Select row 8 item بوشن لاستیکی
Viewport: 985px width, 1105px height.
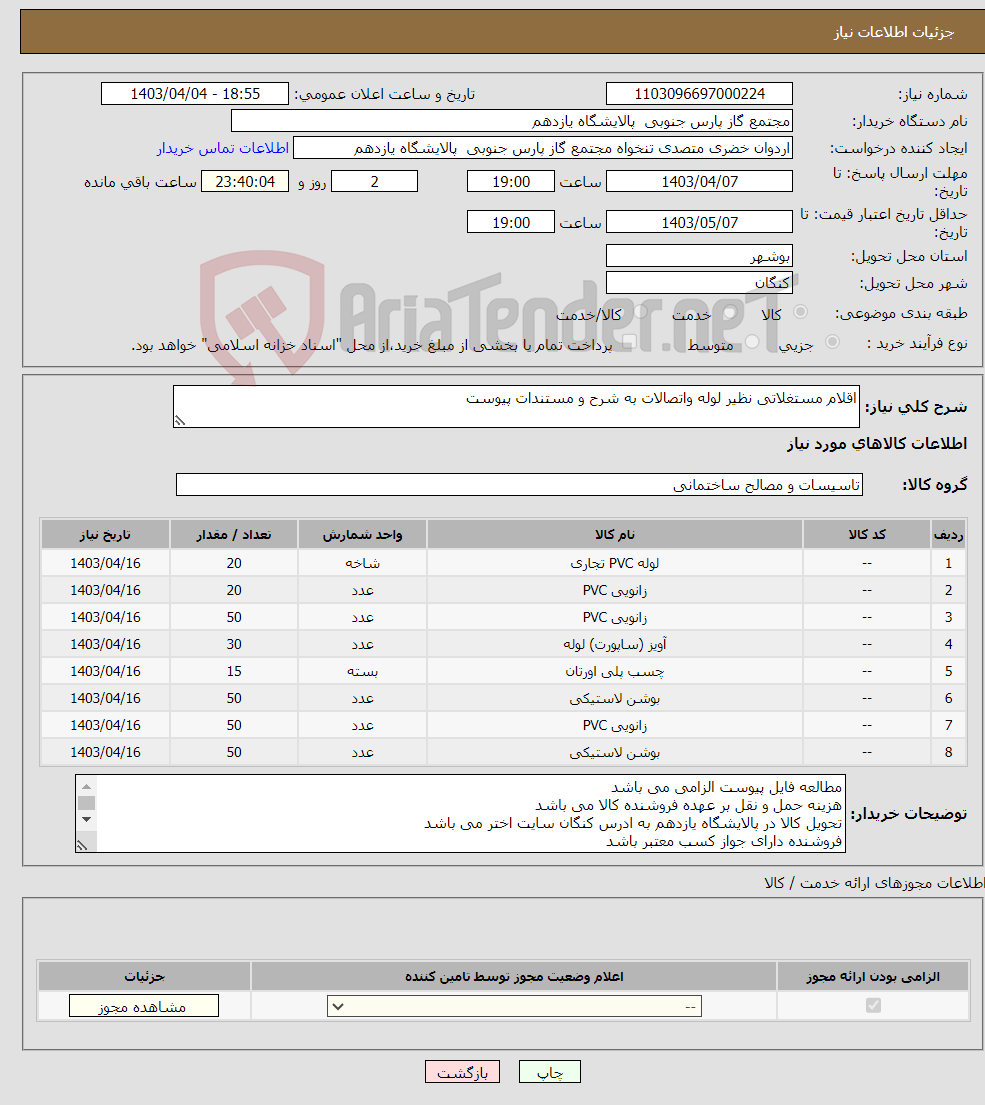pyautogui.click(x=614, y=752)
